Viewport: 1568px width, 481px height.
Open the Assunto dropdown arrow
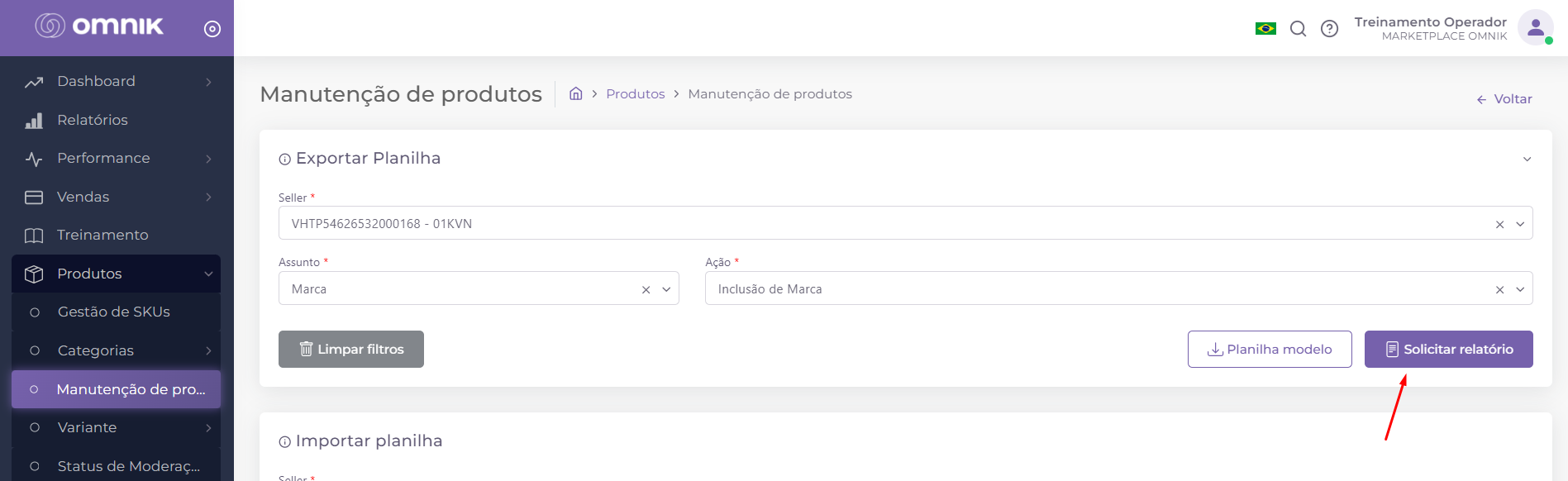[x=666, y=289]
